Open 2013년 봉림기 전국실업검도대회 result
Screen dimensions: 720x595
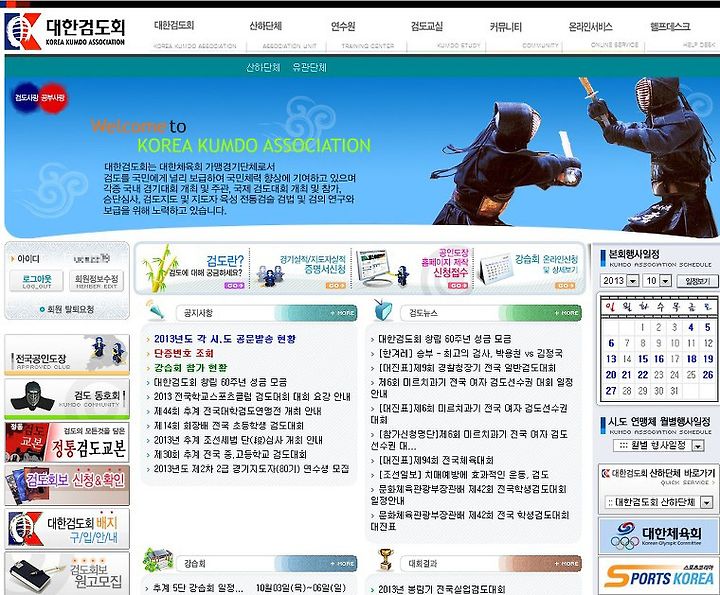click(442, 589)
